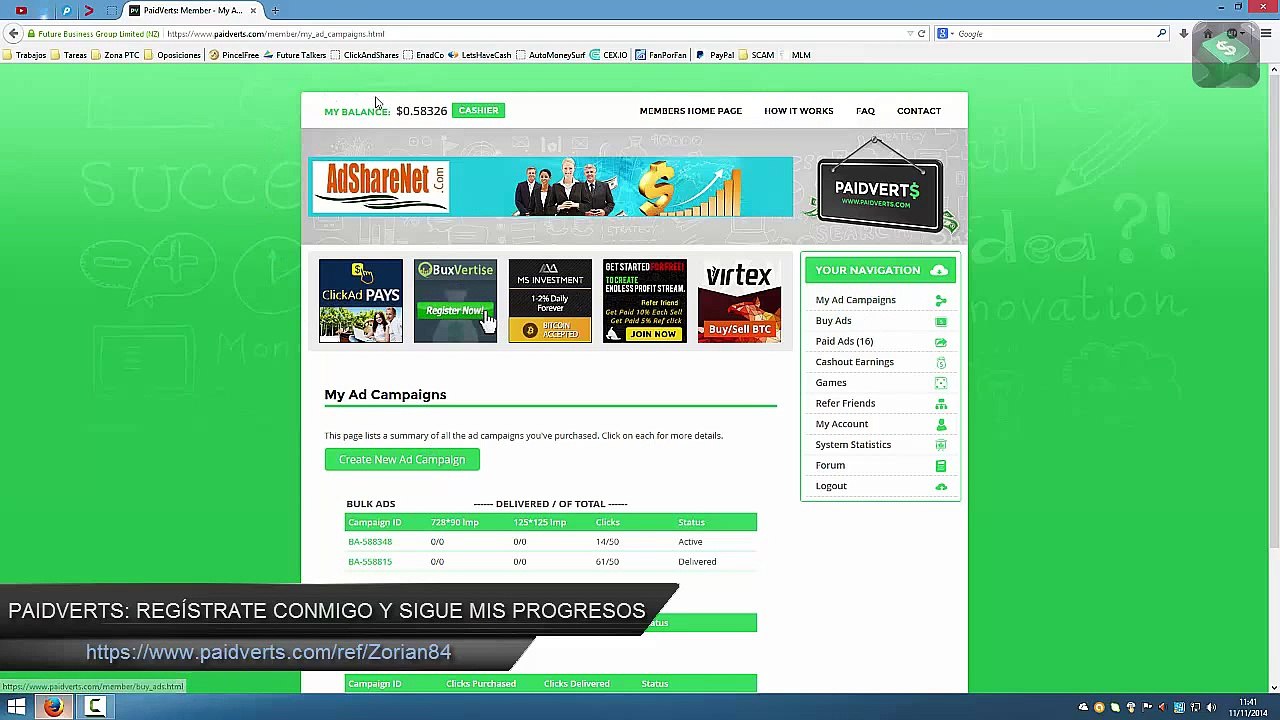Open the Windows Start button

tap(16, 707)
